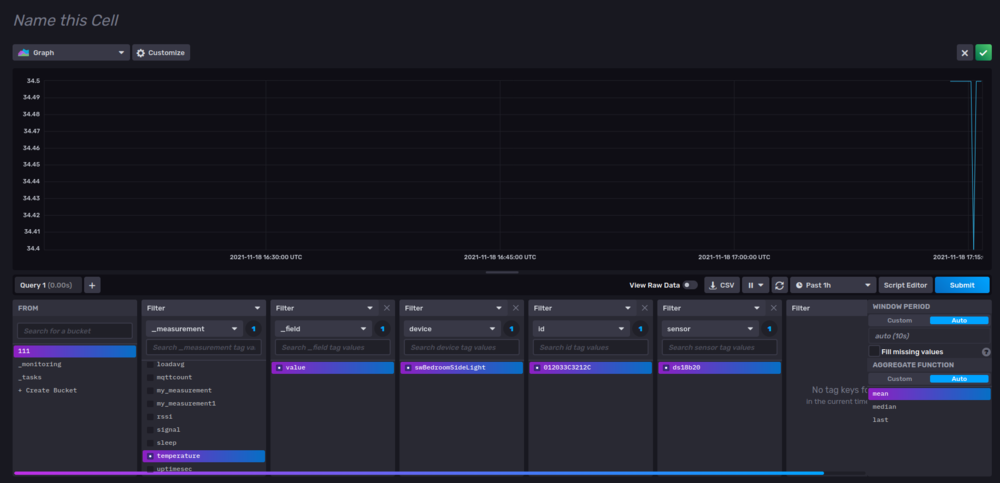
Task: Click the refresh icon beside Past 1h
Action: [x=779, y=285]
